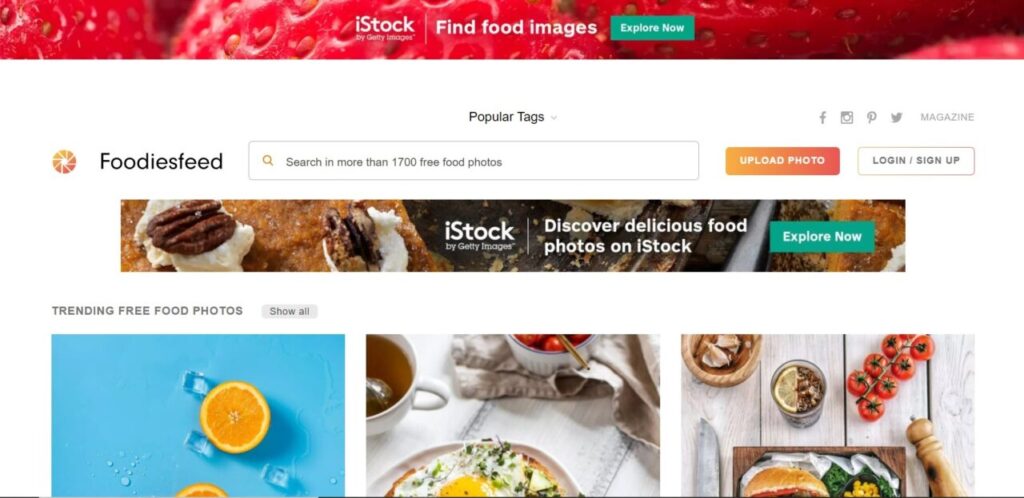Image resolution: width=1024 pixels, height=498 pixels.
Task: Open the MAGAZINE menu link
Action: (x=947, y=117)
